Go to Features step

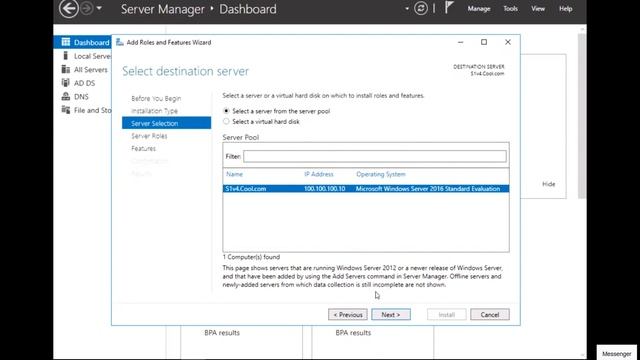click(x=143, y=149)
